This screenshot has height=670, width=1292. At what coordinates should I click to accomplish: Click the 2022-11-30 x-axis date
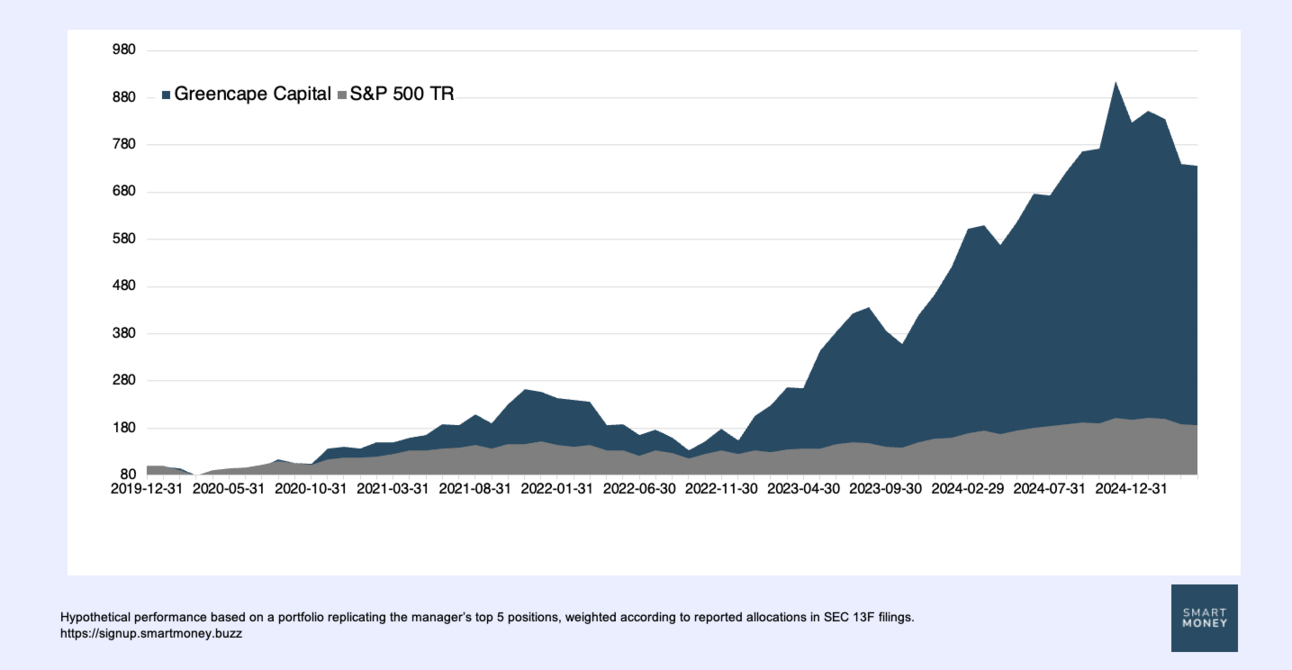coord(721,489)
